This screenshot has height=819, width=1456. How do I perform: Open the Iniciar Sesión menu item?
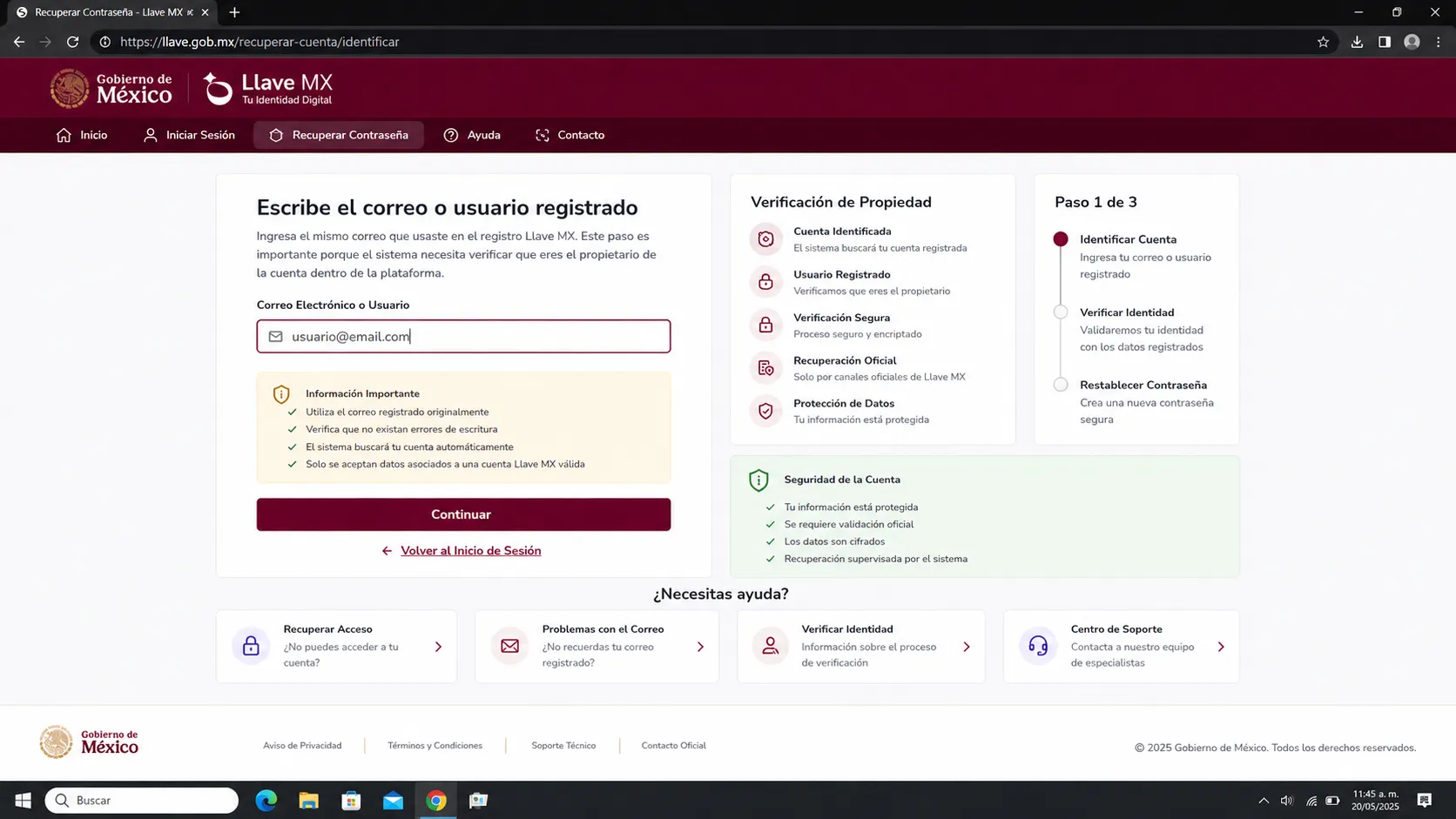[x=189, y=135]
